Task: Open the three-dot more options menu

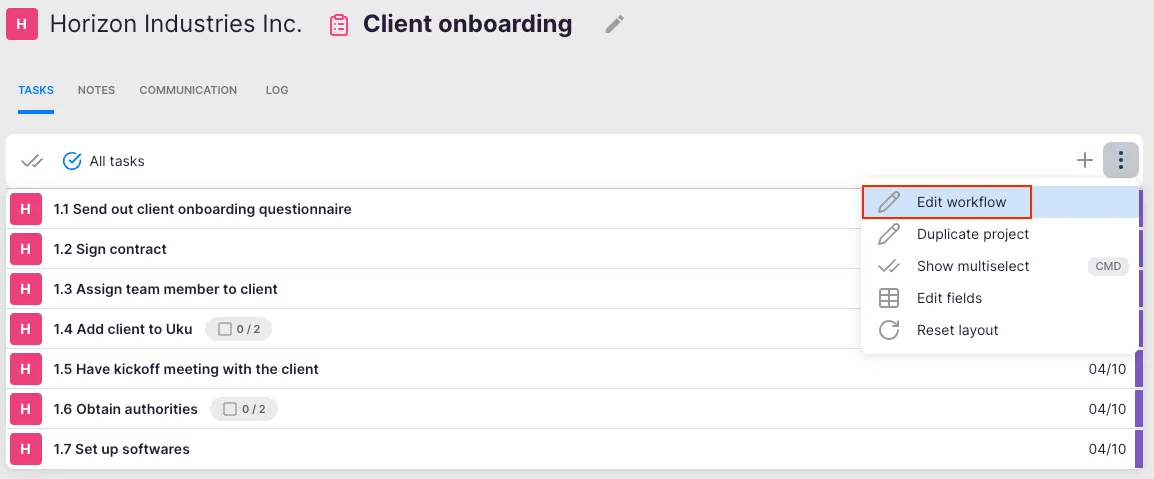Action: coord(1121,160)
